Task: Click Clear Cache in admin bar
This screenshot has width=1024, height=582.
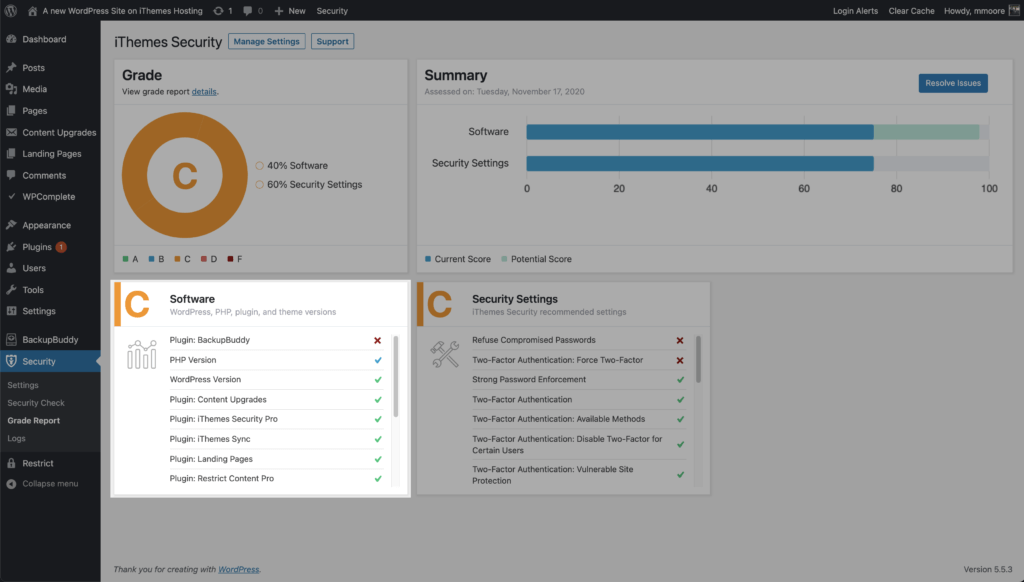Action: [911, 11]
